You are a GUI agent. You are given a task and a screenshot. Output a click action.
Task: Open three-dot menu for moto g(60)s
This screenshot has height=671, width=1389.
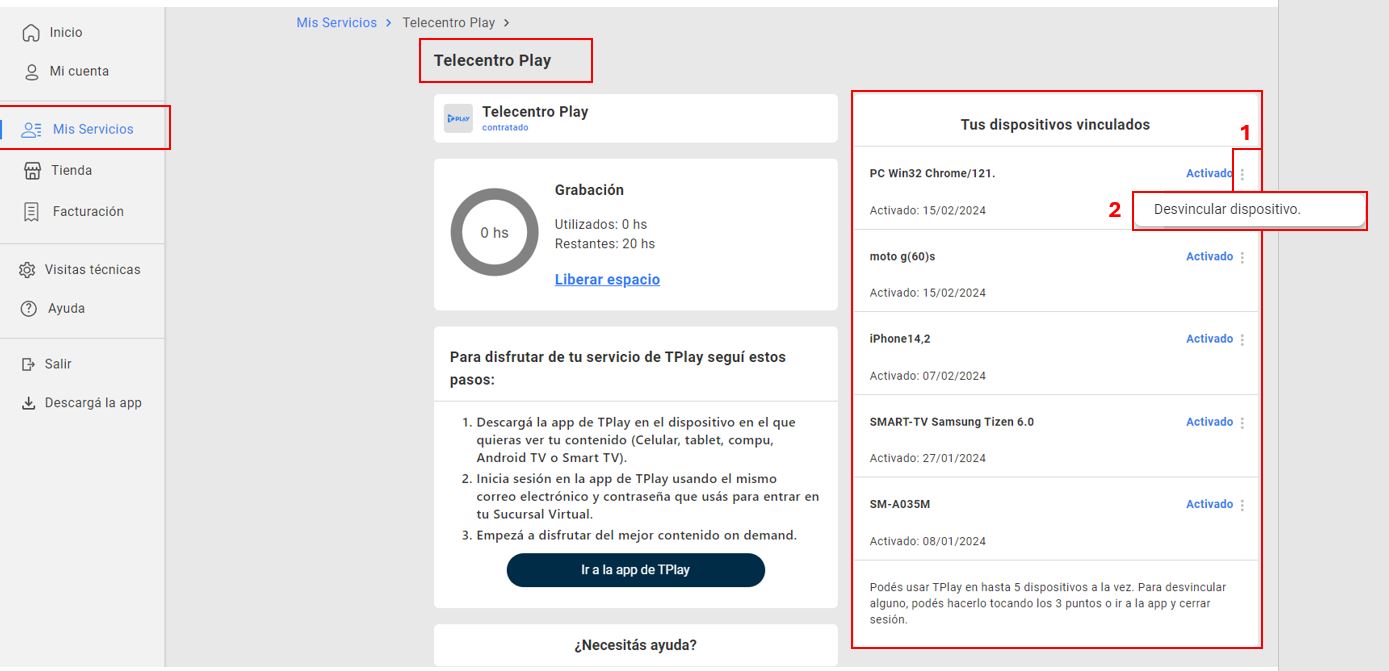point(1242,258)
